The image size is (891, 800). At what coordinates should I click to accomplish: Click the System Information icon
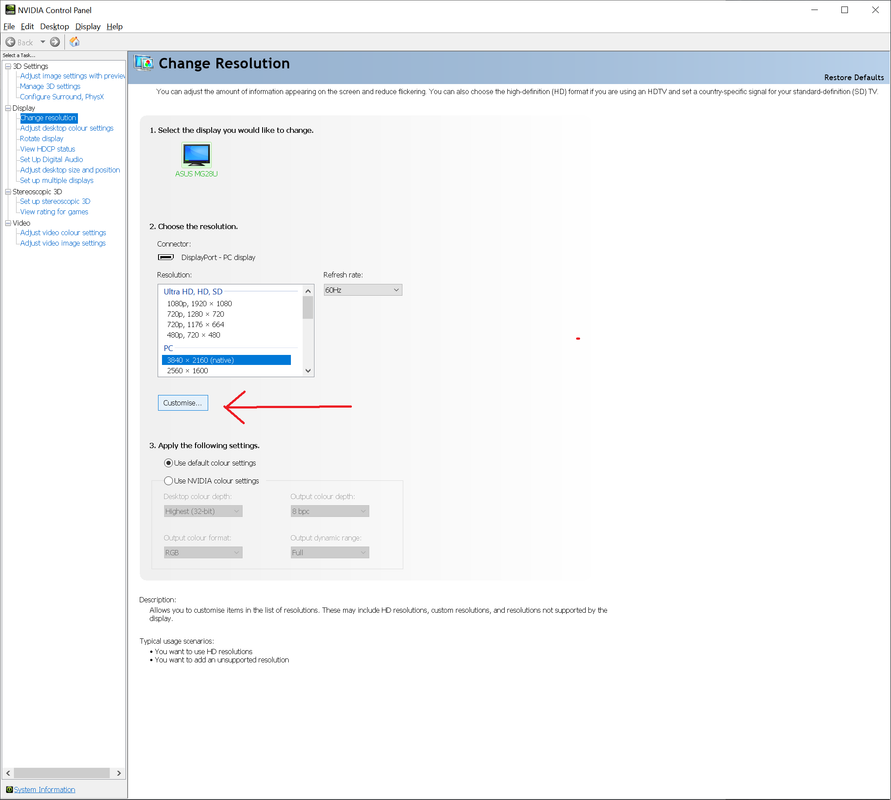click(9, 789)
